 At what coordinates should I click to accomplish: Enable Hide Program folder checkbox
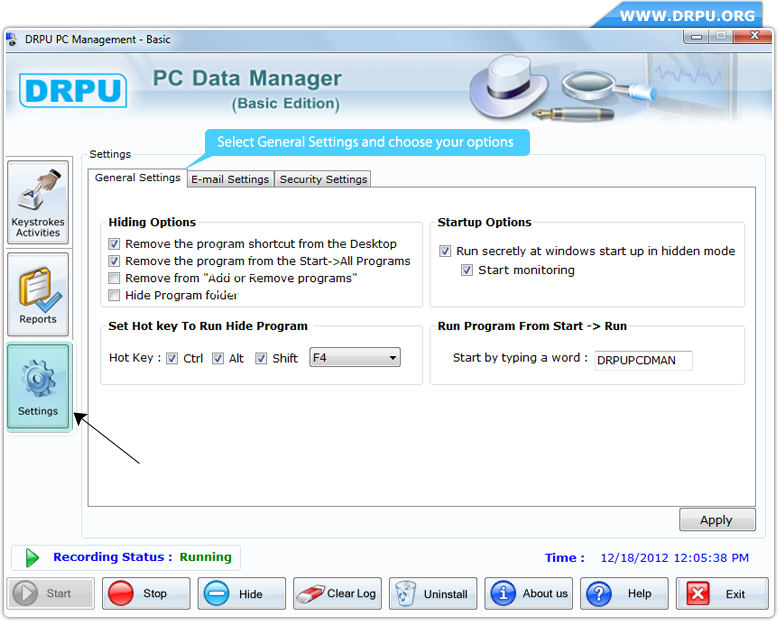114,295
